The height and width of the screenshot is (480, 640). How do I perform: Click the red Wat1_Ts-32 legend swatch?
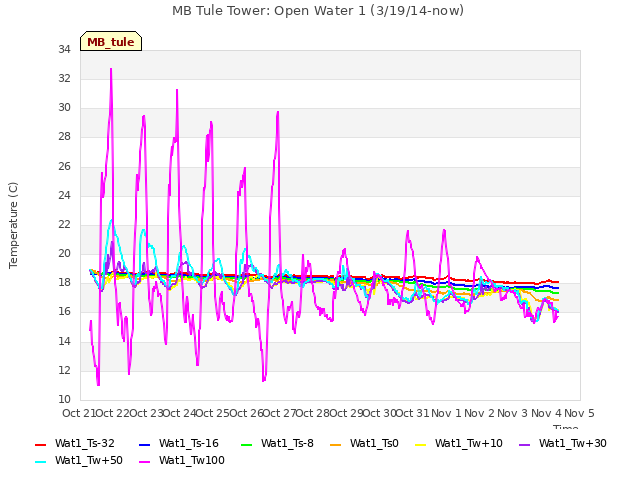[40, 445]
